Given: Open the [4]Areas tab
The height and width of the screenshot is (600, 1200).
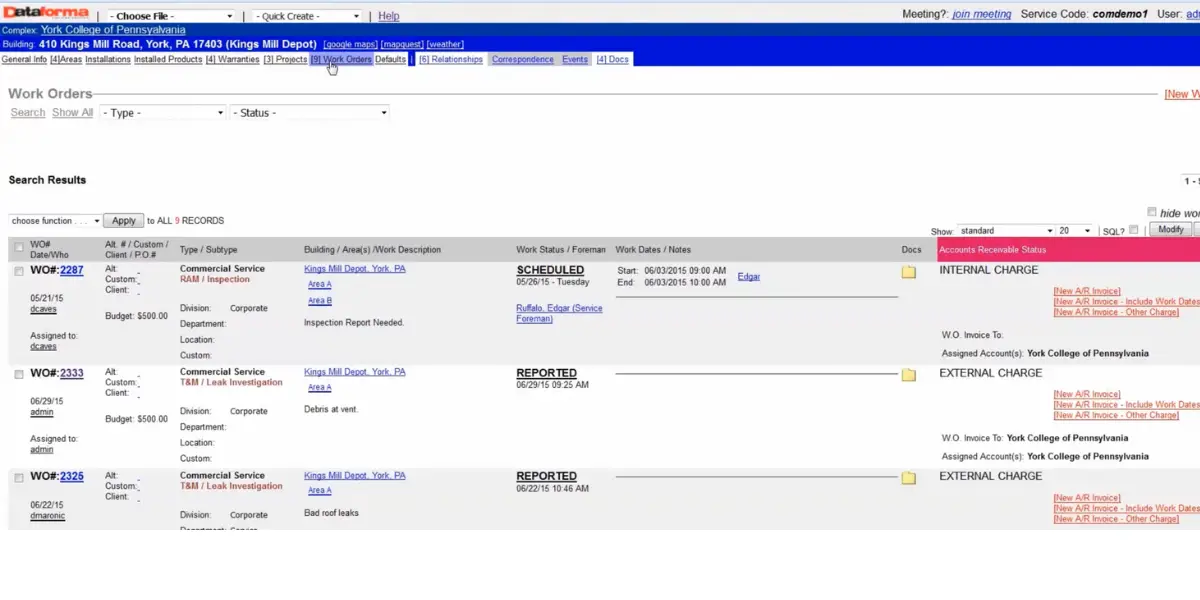Looking at the screenshot, I should (66, 60).
